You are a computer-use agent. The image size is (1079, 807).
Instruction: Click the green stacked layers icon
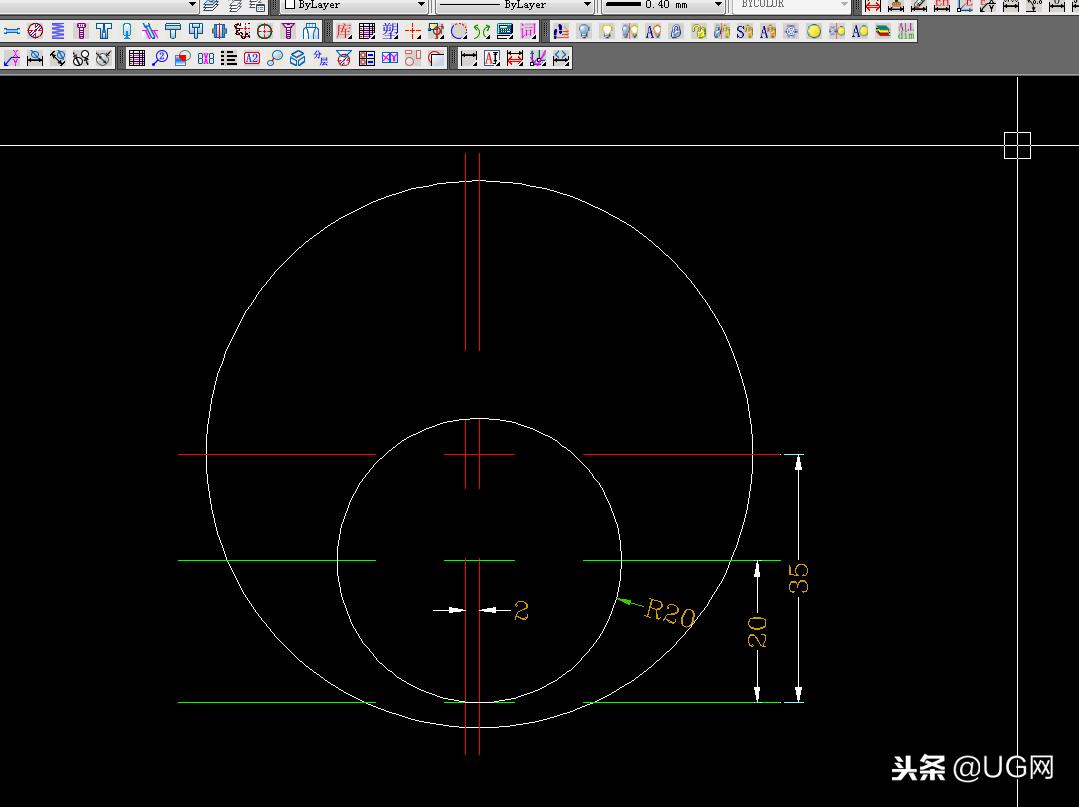point(883,31)
